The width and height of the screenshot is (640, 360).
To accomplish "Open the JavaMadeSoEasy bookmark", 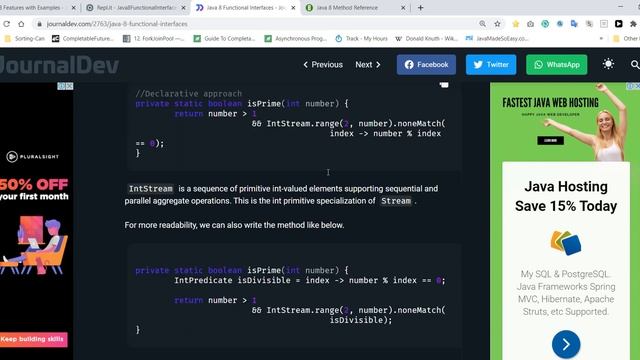I will (x=498, y=38).
